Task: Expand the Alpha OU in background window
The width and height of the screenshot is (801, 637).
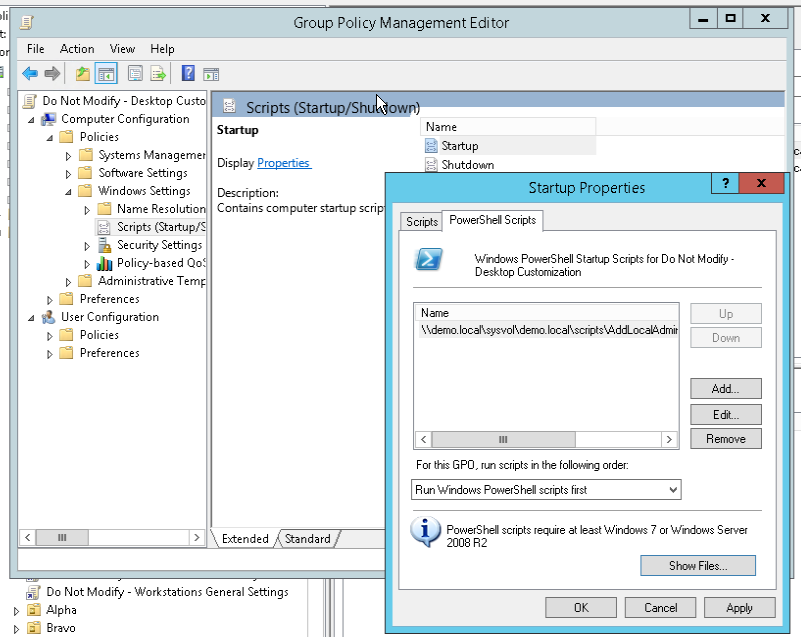Action: pos(16,611)
